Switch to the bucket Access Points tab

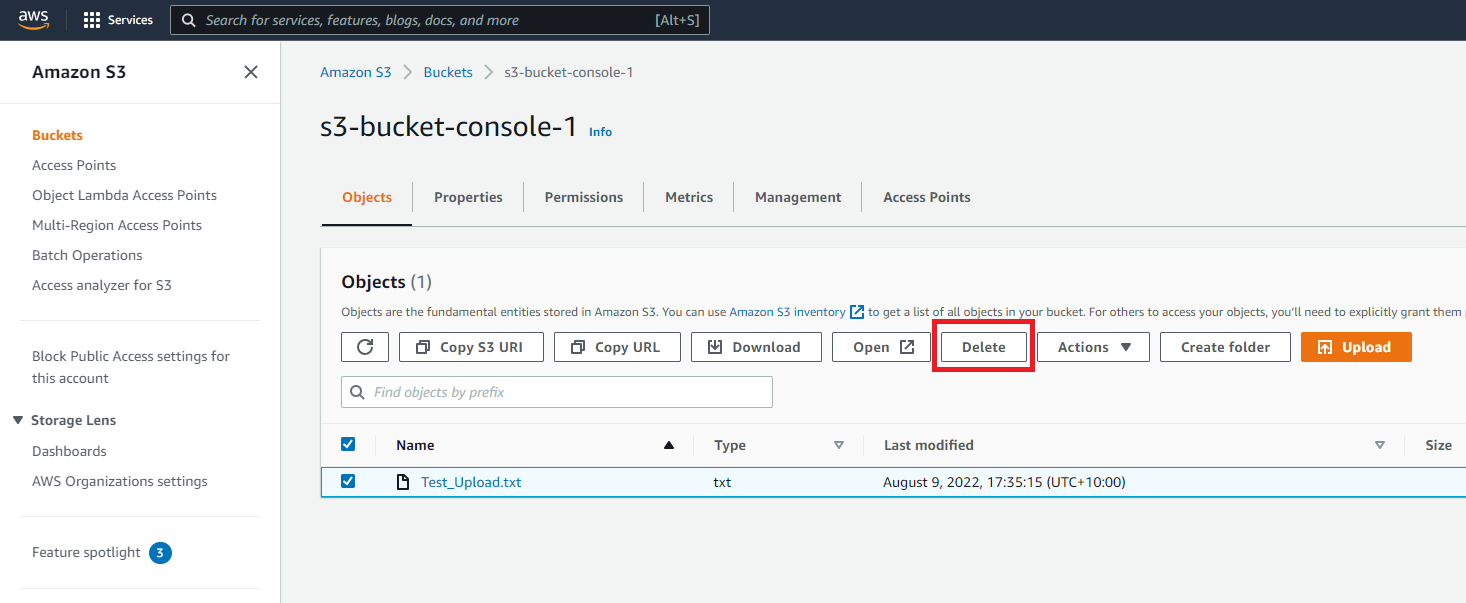point(927,197)
